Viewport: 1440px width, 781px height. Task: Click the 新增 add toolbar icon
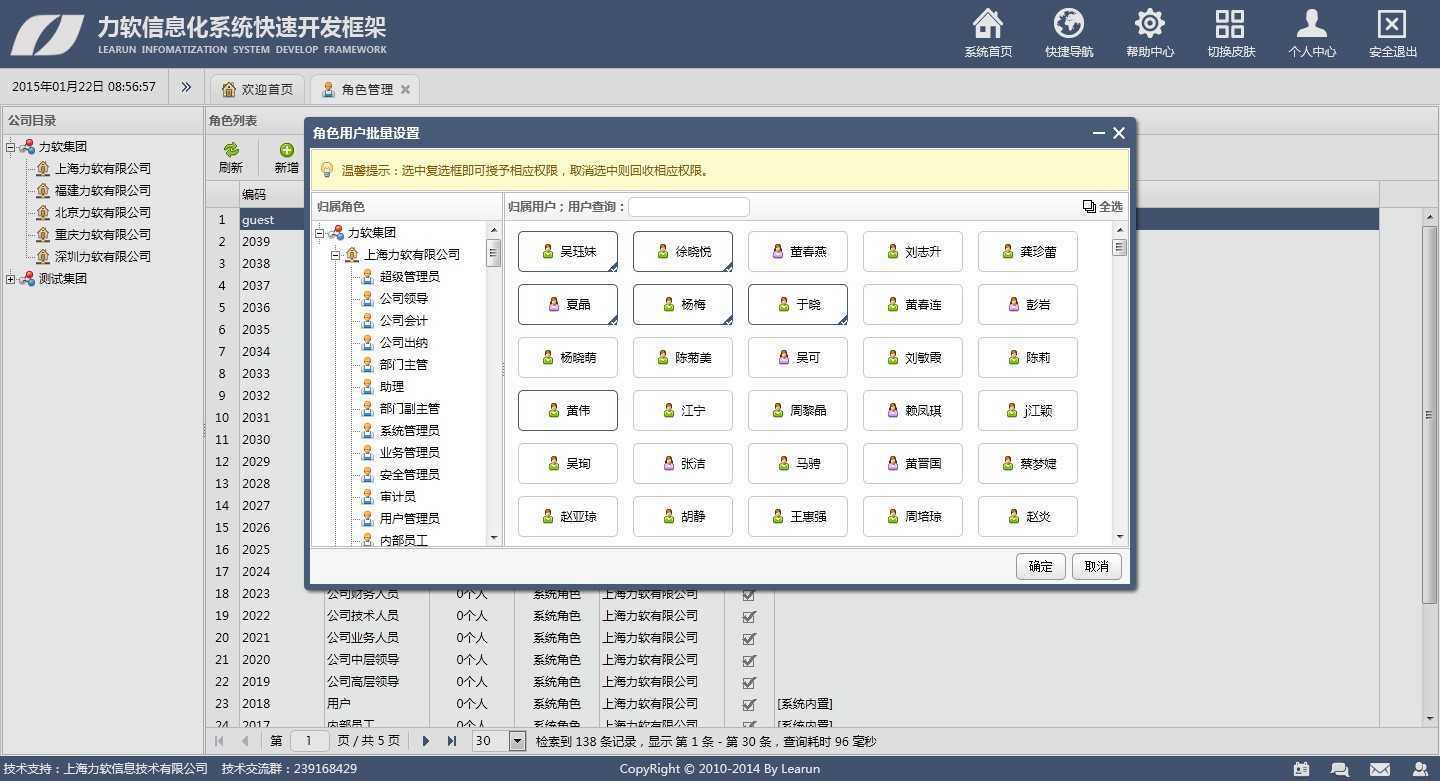click(x=287, y=150)
